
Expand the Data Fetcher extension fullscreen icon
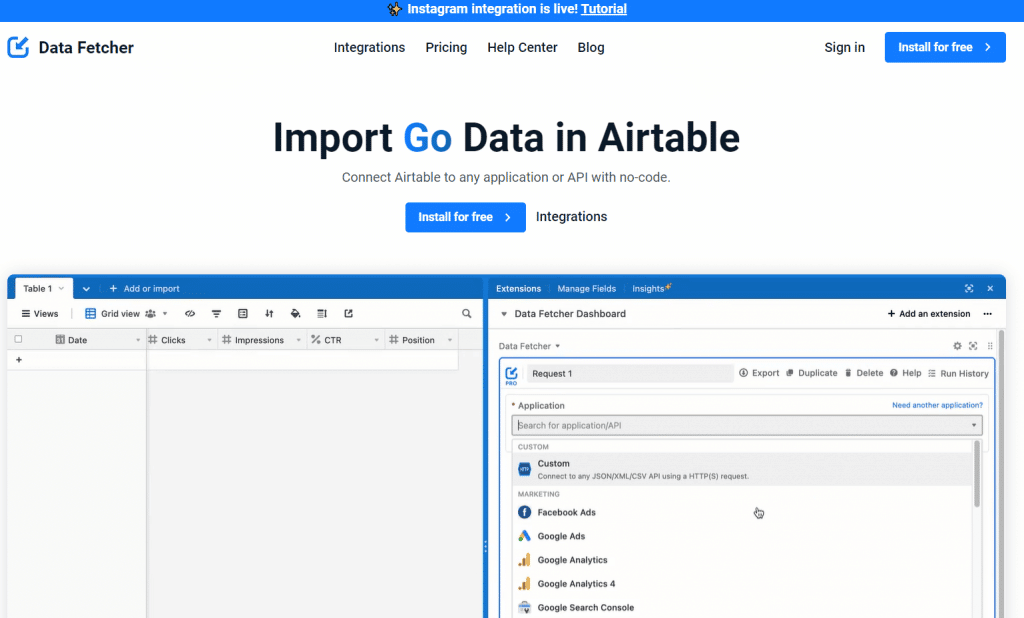(973, 346)
